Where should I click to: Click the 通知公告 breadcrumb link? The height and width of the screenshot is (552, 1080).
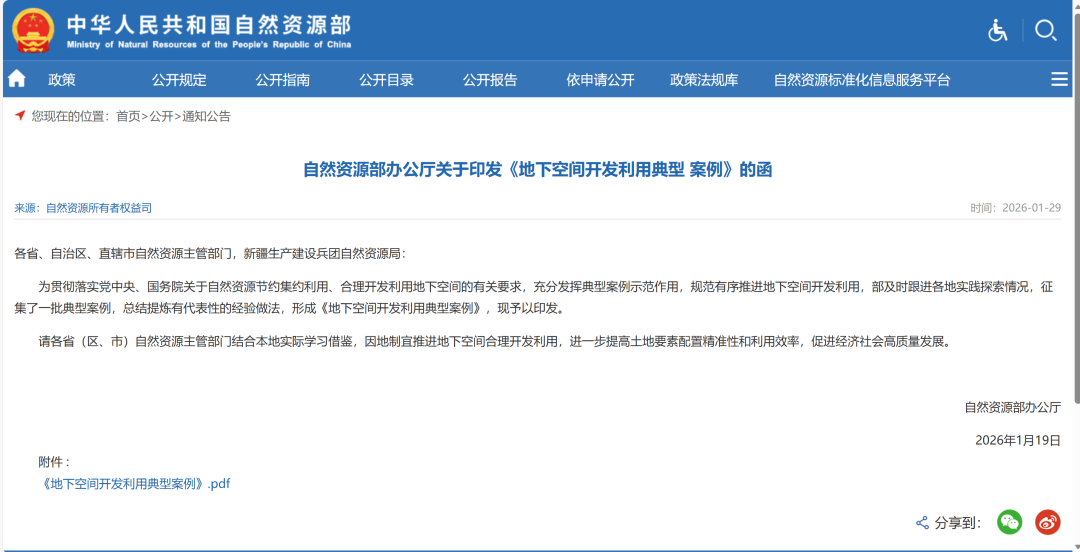click(206, 116)
